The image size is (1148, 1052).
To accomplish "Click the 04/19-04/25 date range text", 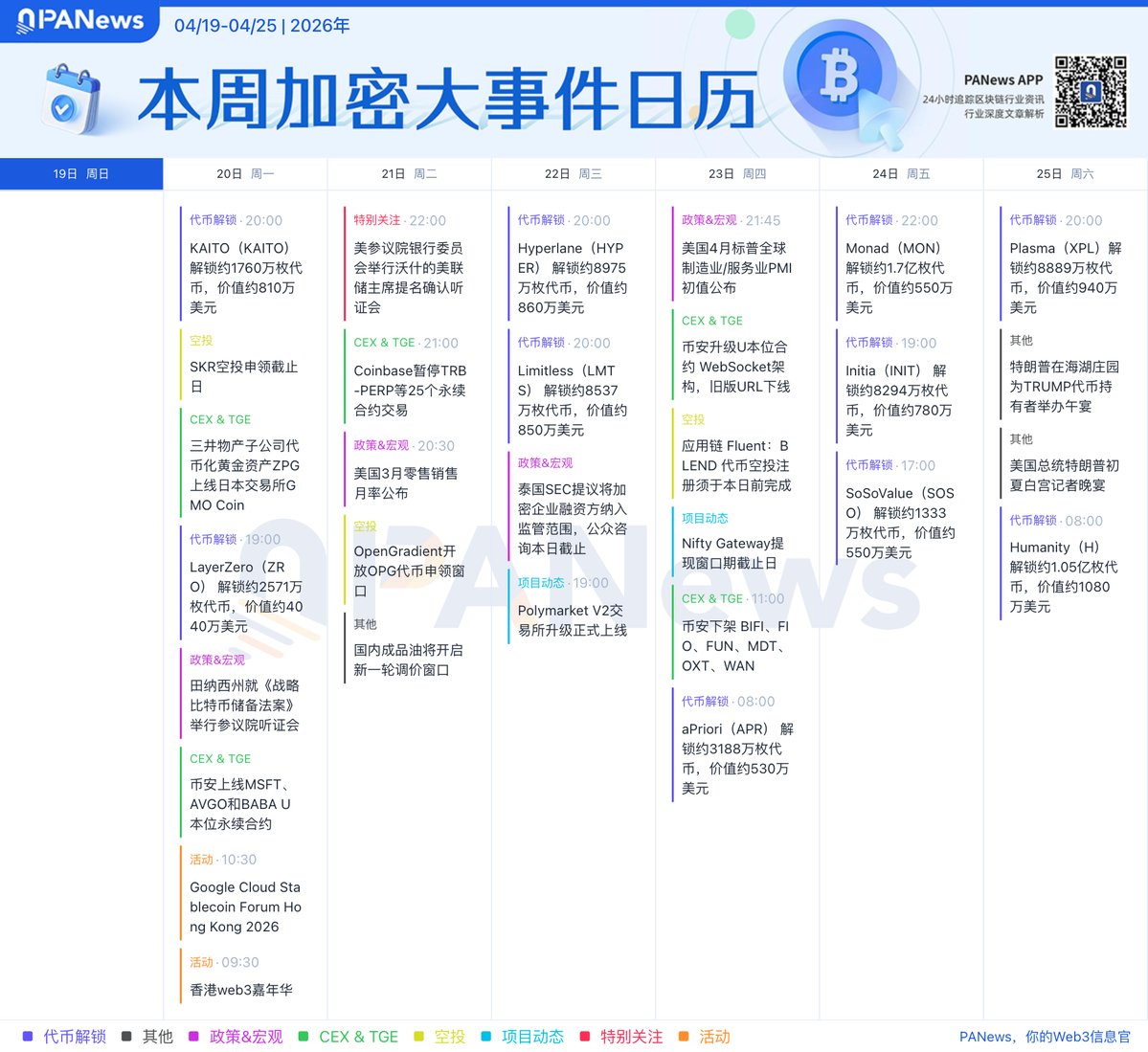I will [x=225, y=26].
